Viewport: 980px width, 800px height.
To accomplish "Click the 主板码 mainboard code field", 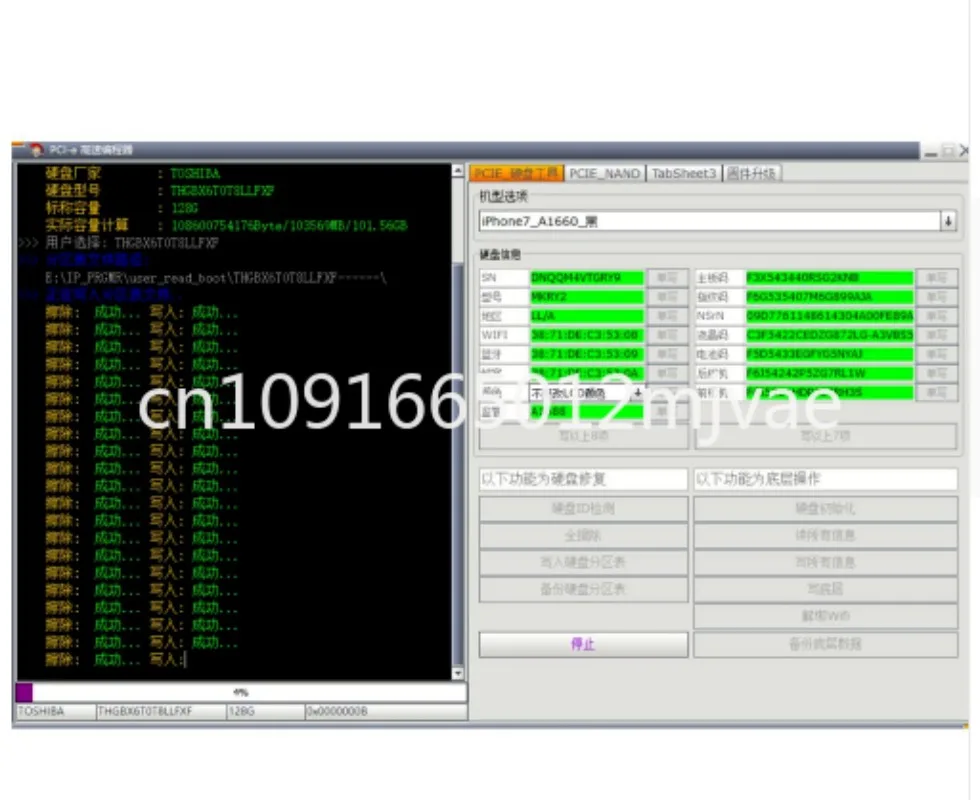I will click(x=829, y=278).
